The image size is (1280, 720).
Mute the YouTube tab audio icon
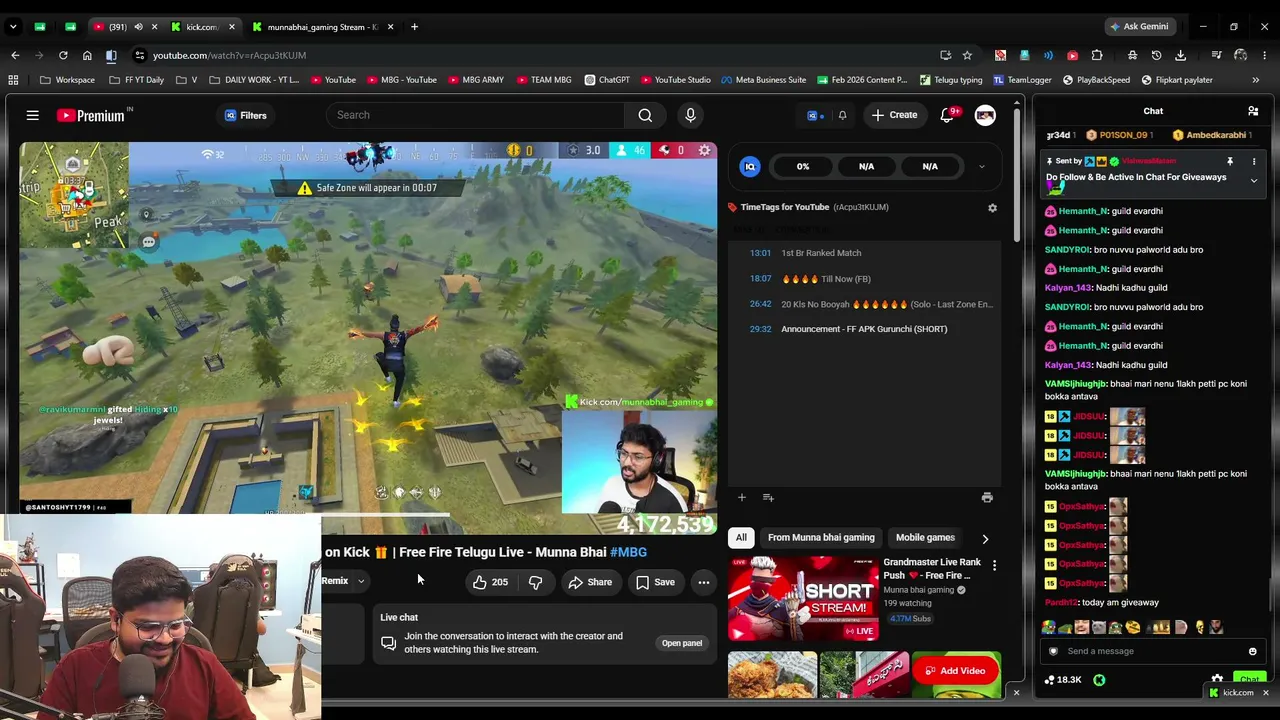[x=138, y=27]
